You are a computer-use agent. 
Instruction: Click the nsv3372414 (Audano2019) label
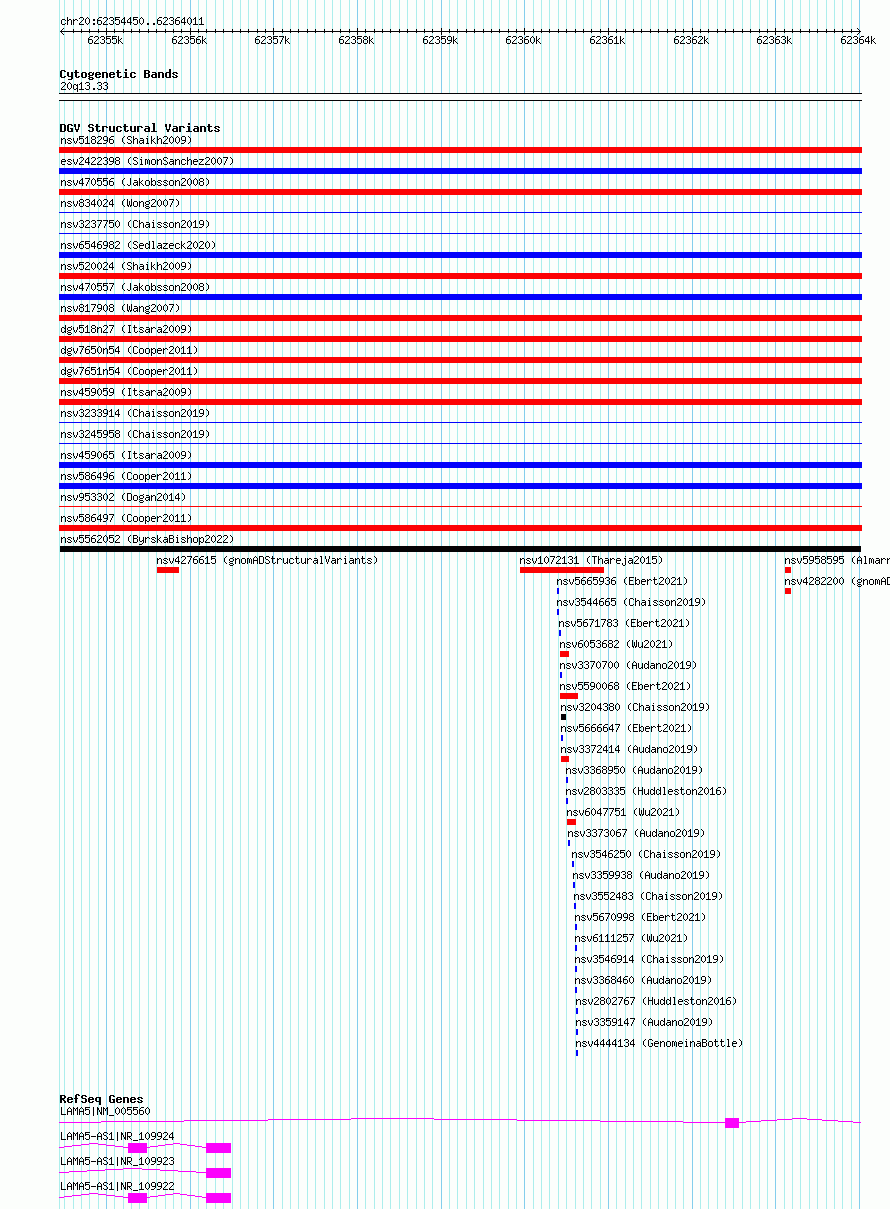tap(630, 749)
